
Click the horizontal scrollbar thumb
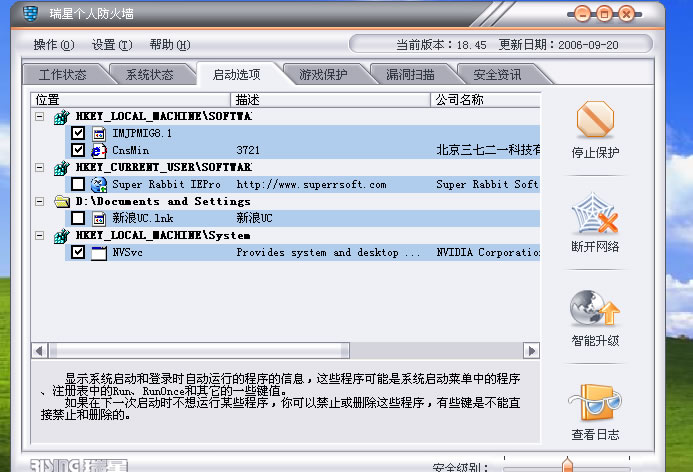click(x=199, y=351)
